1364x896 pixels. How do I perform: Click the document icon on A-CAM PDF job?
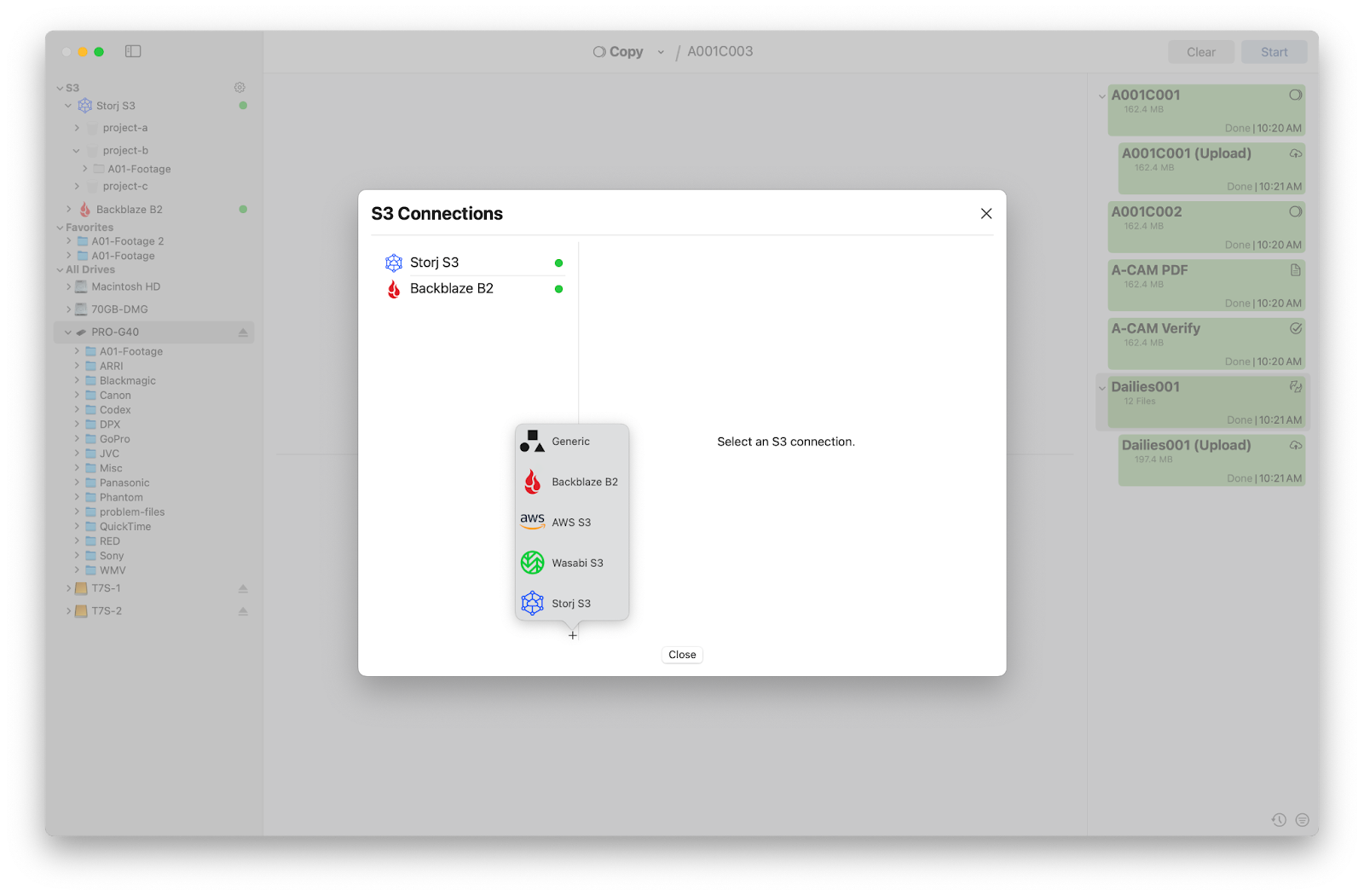coord(1296,270)
